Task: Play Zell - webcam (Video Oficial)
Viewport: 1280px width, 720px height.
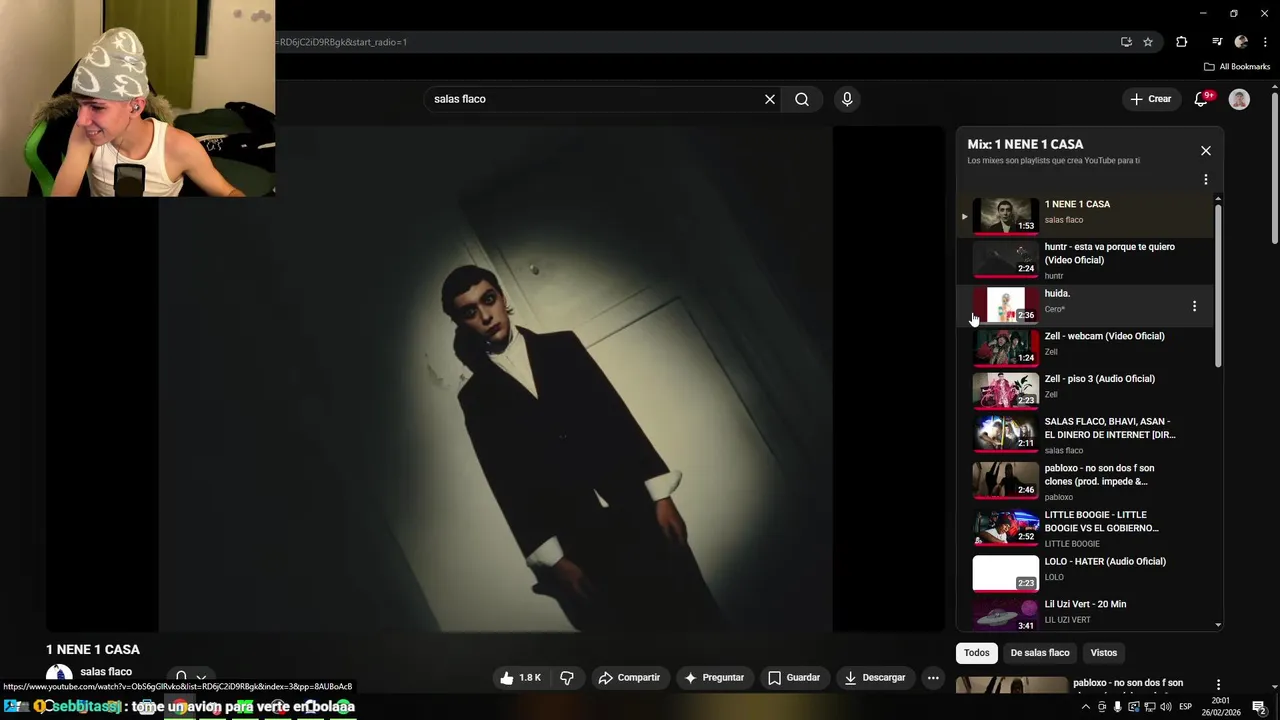Action: (x=1086, y=347)
